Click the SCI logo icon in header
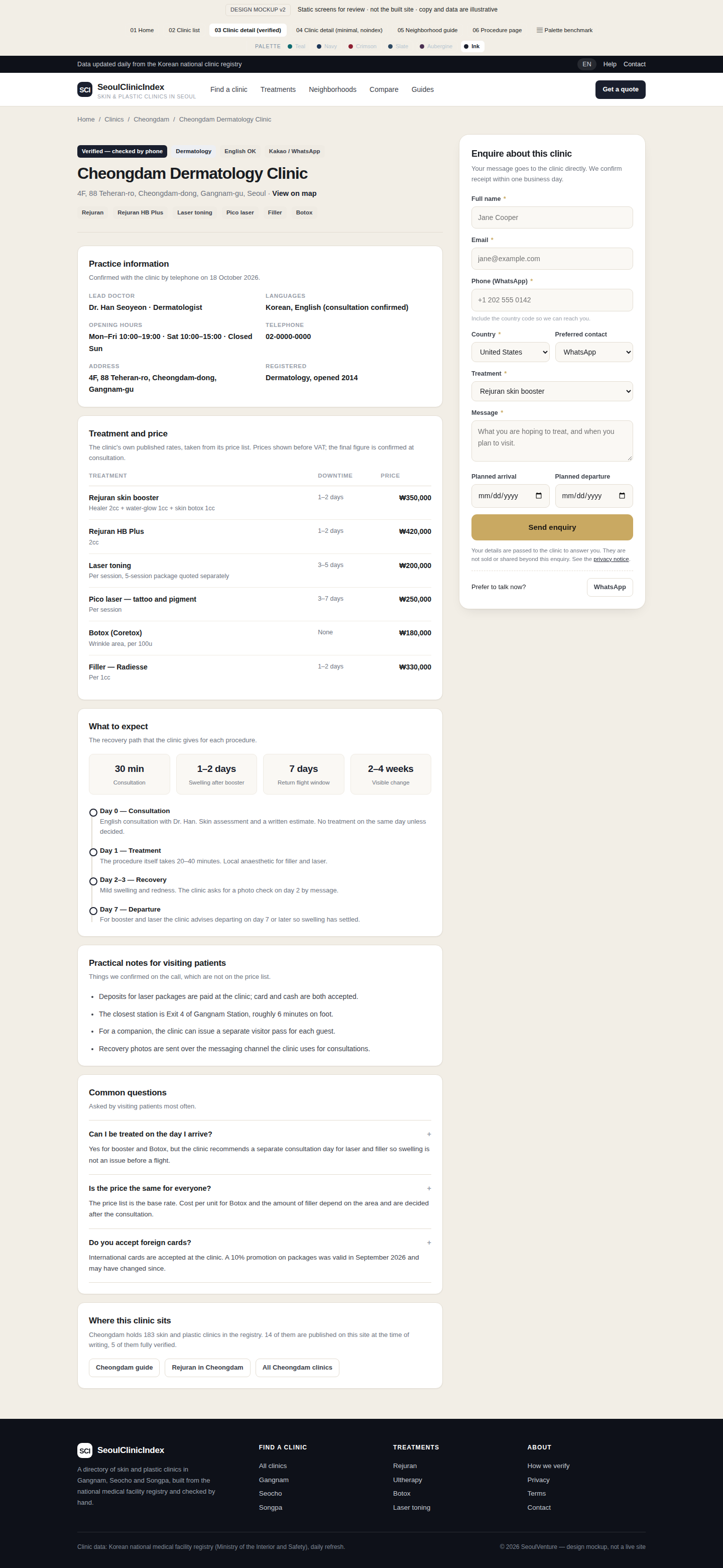Image resolution: width=723 pixels, height=1568 pixels. (84, 89)
